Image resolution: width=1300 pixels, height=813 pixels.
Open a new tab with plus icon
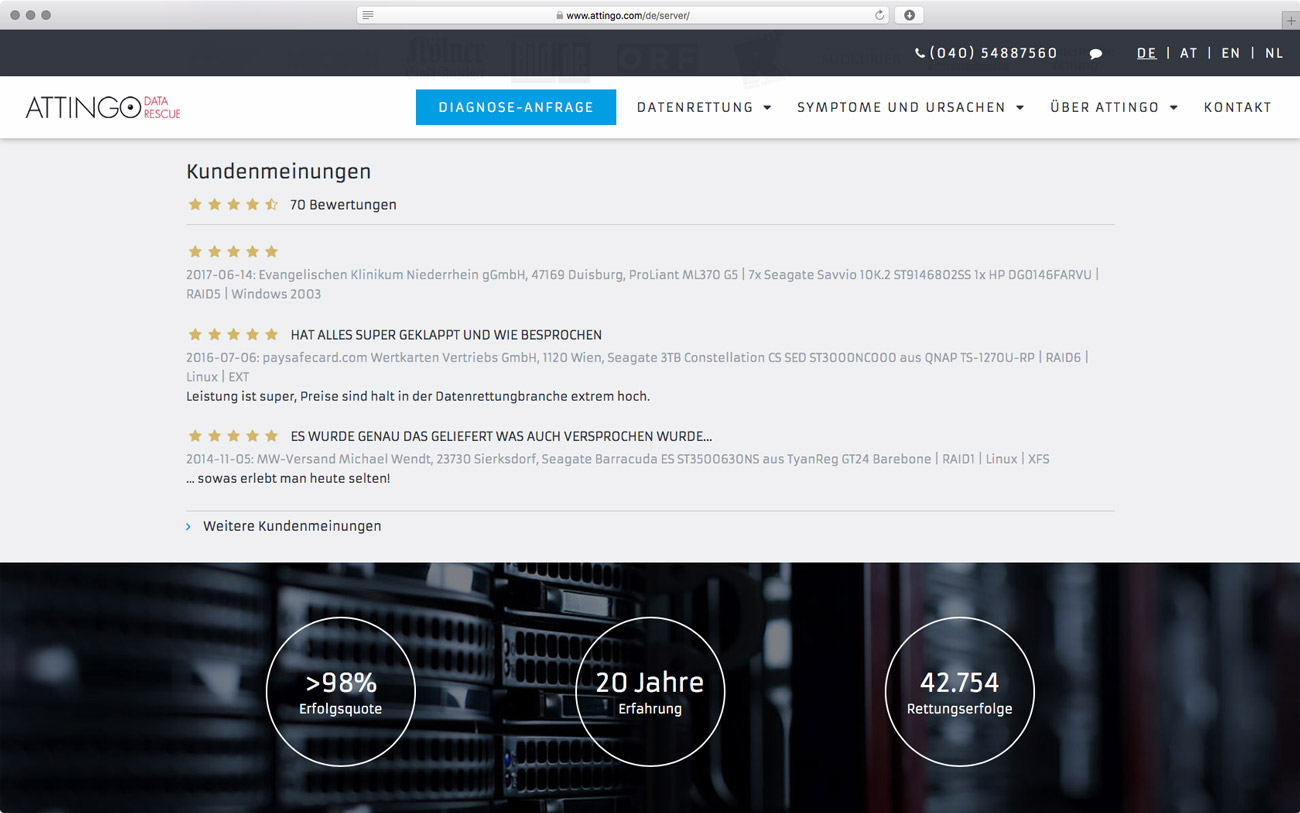coord(1290,20)
